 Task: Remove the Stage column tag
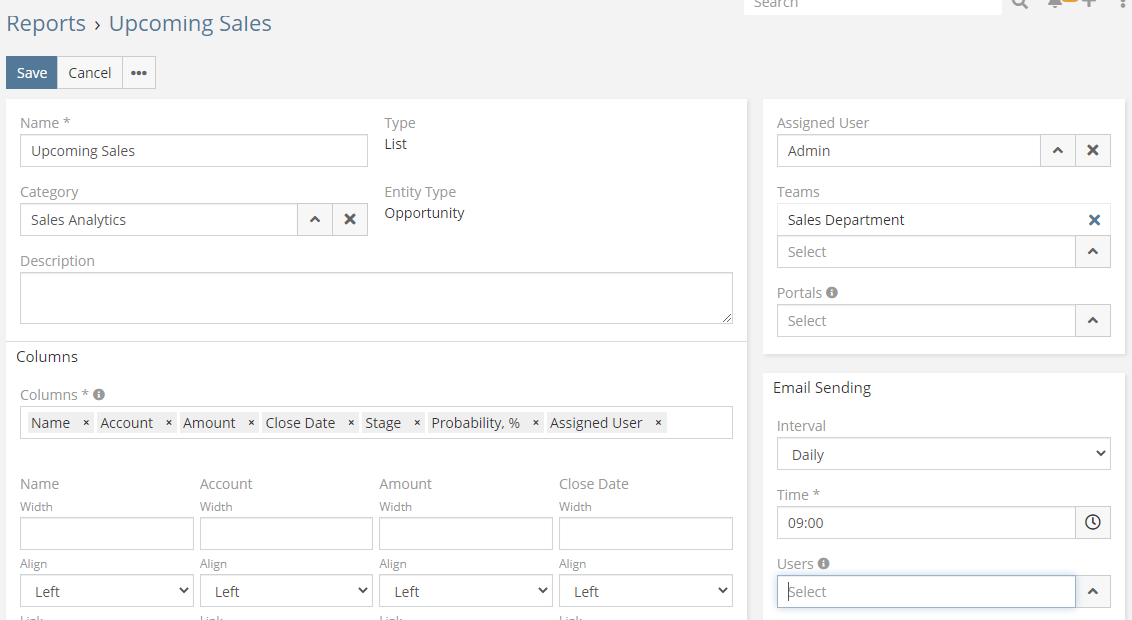point(417,423)
